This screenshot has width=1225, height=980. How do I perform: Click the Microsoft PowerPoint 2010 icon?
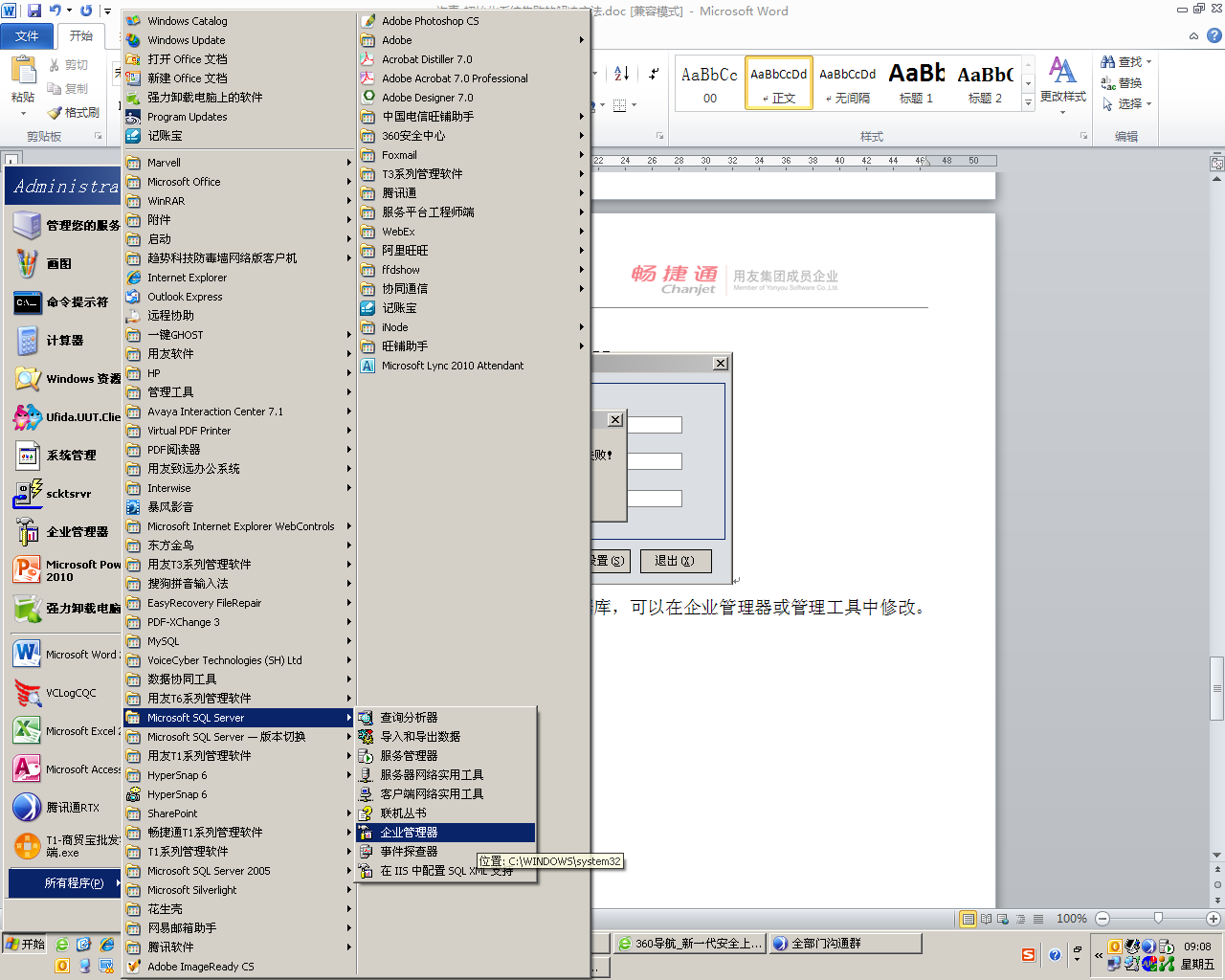point(27,570)
